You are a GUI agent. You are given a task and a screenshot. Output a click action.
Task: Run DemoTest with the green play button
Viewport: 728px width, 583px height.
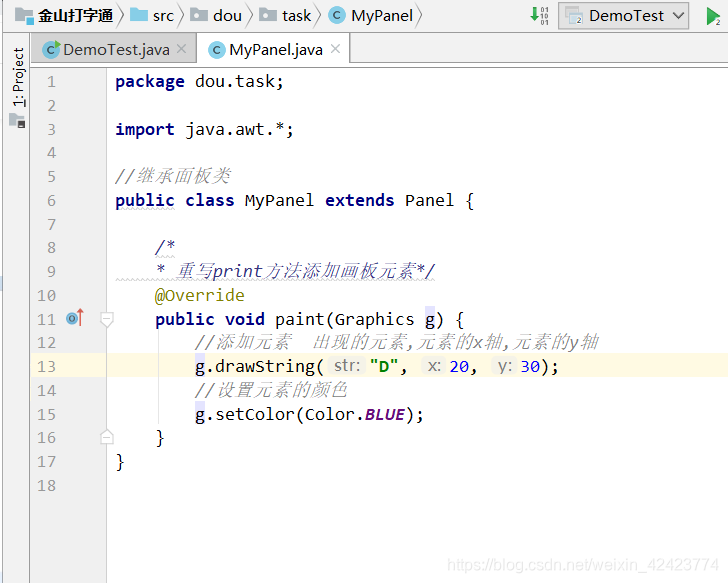tap(713, 16)
